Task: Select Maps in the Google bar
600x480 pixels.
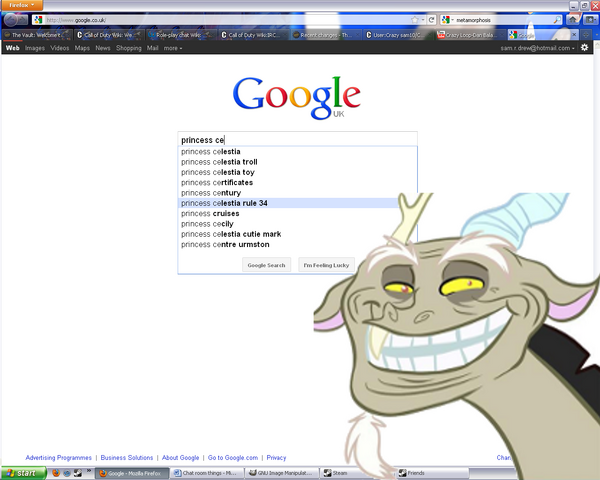Action: [82, 48]
